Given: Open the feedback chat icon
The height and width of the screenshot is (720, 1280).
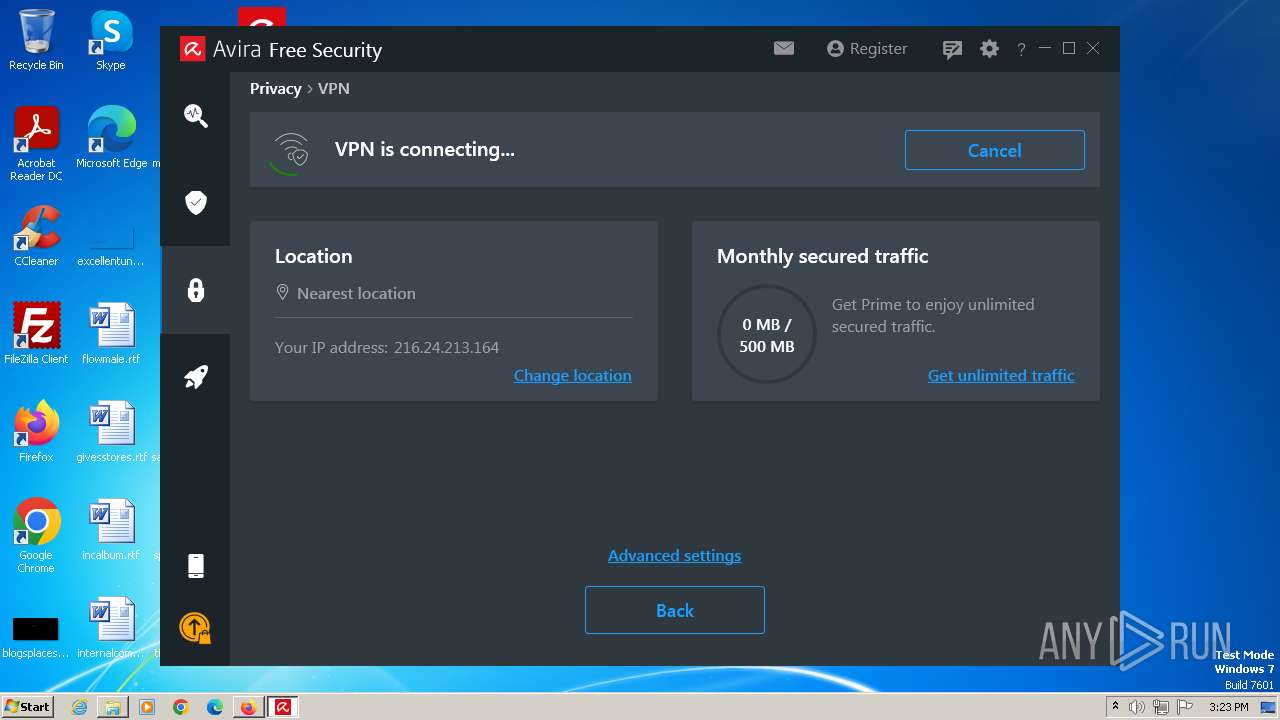Looking at the screenshot, I should (952, 49).
